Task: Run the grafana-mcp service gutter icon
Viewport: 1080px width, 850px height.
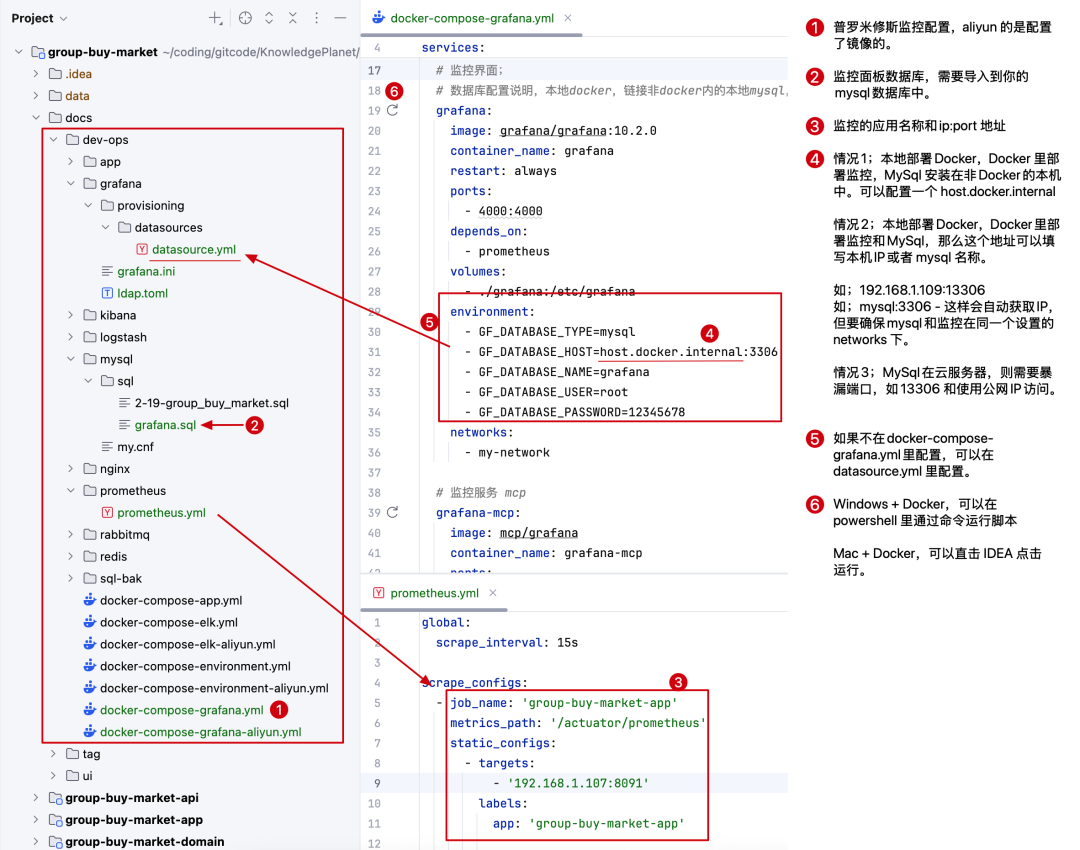Action: (x=393, y=512)
